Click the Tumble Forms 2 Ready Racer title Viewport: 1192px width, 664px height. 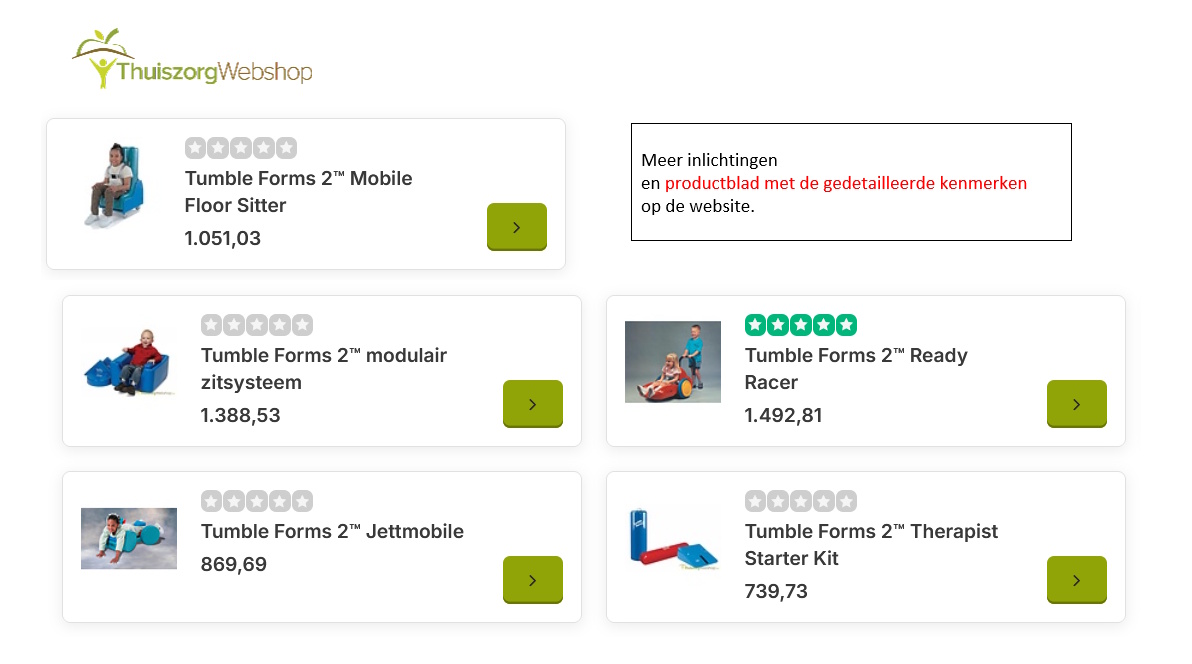tap(855, 368)
